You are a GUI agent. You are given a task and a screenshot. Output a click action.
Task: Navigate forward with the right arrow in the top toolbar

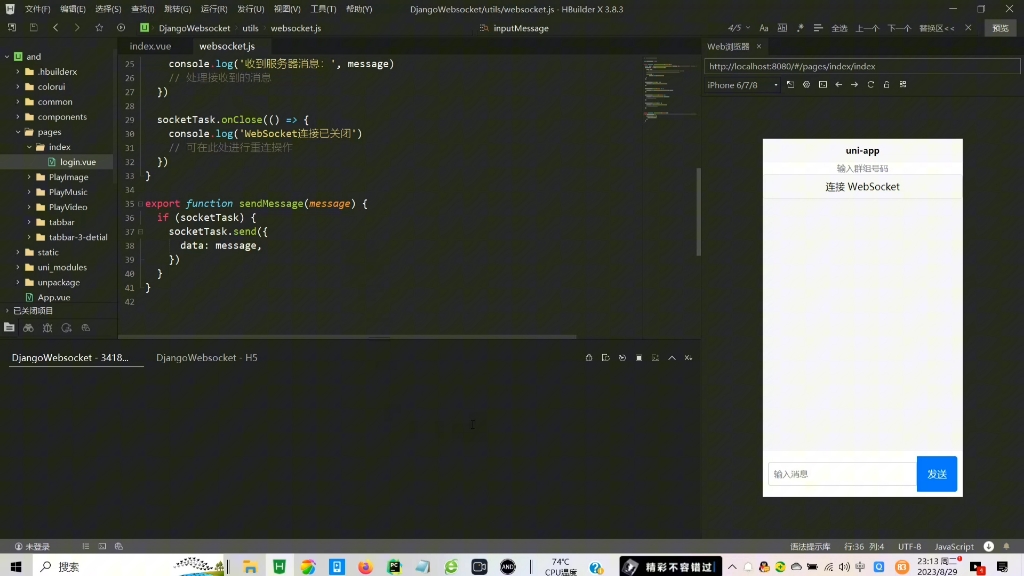77,28
